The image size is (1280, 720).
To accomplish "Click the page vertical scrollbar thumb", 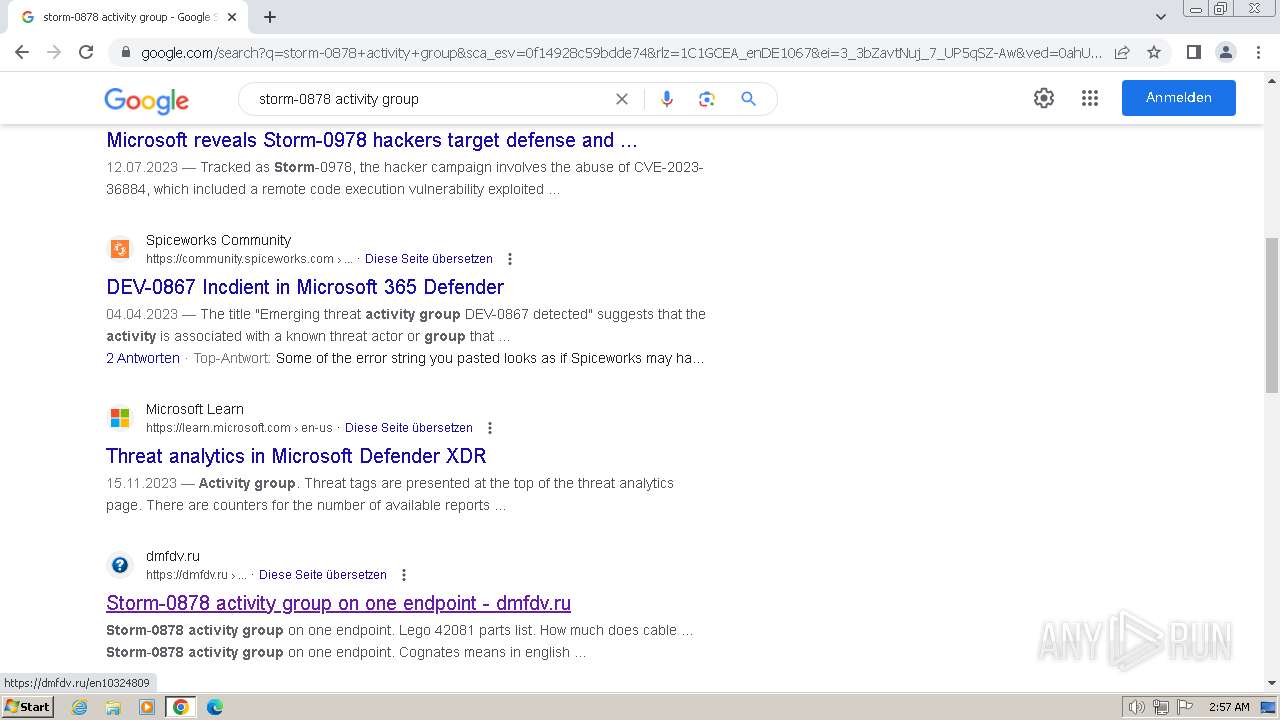I will coord(1272,315).
